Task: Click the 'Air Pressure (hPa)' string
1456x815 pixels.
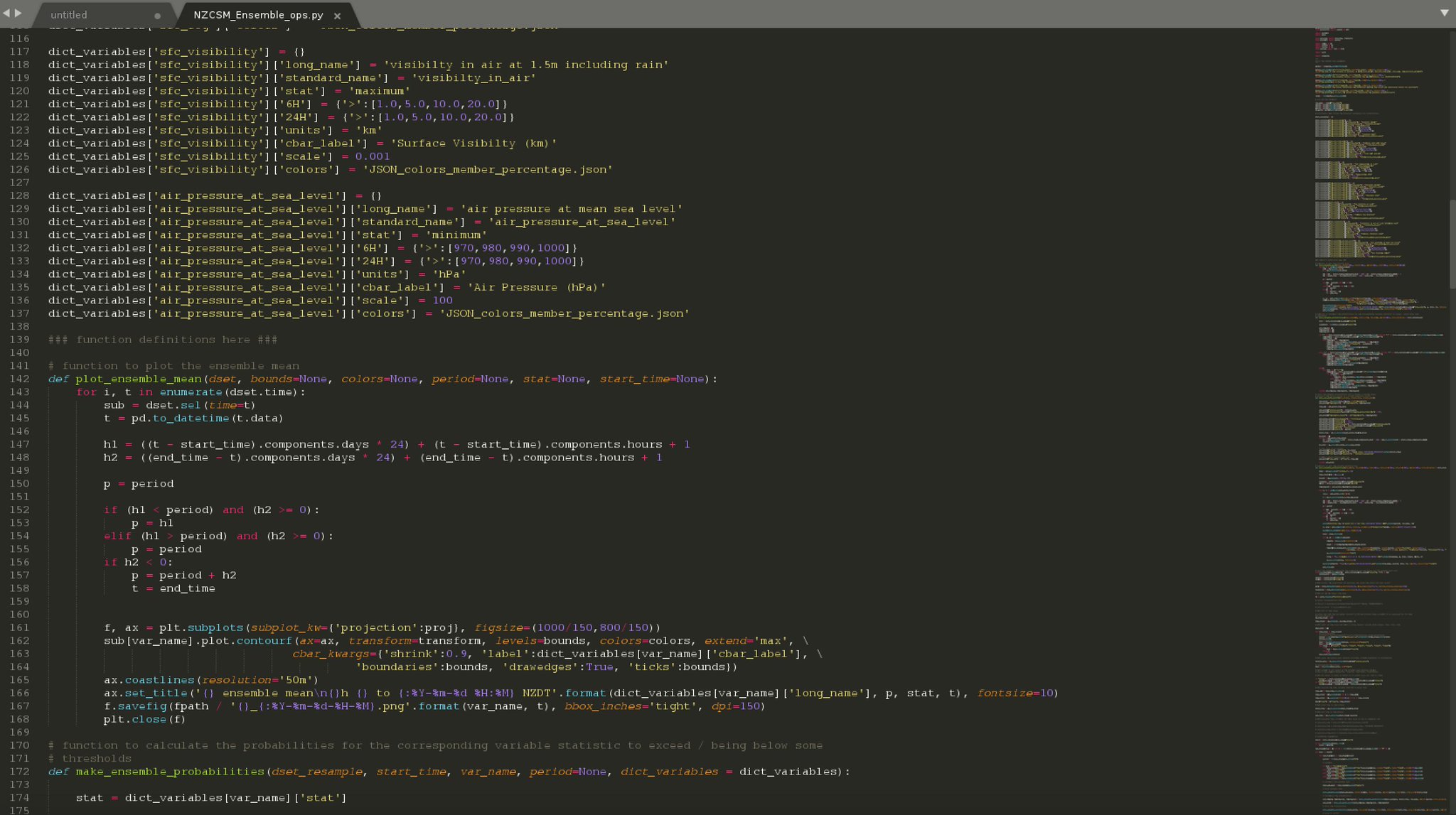Action: click(x=536, y=287)
